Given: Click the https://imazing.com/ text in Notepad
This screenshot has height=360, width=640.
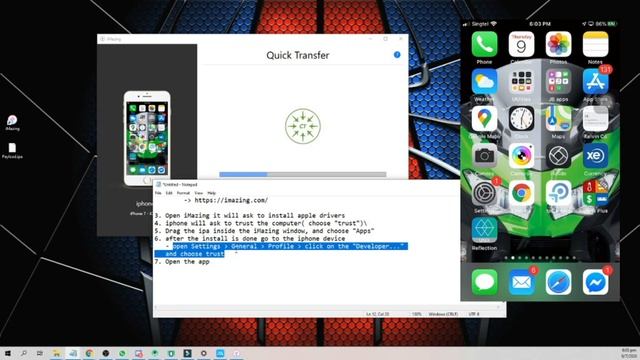Looking at the screenshot, I should (x=231, y=200).
